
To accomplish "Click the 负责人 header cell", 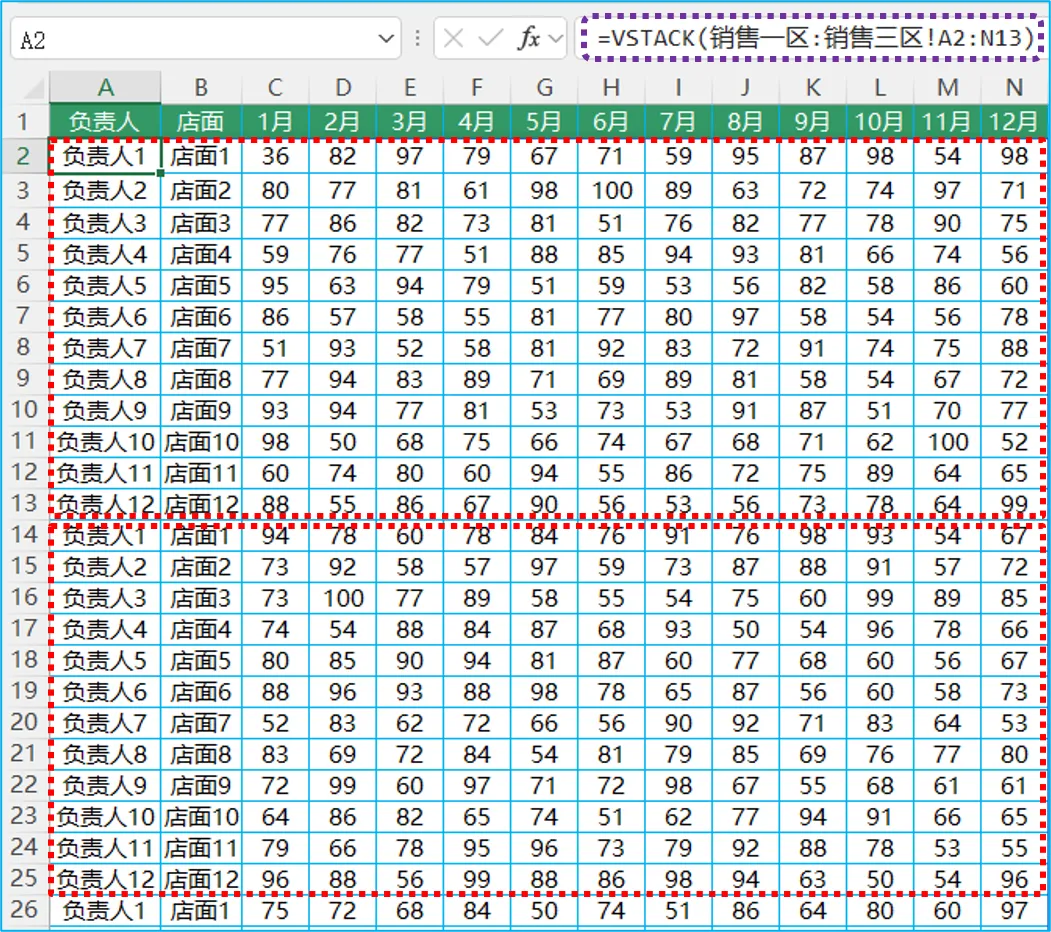I will [105, 121].
